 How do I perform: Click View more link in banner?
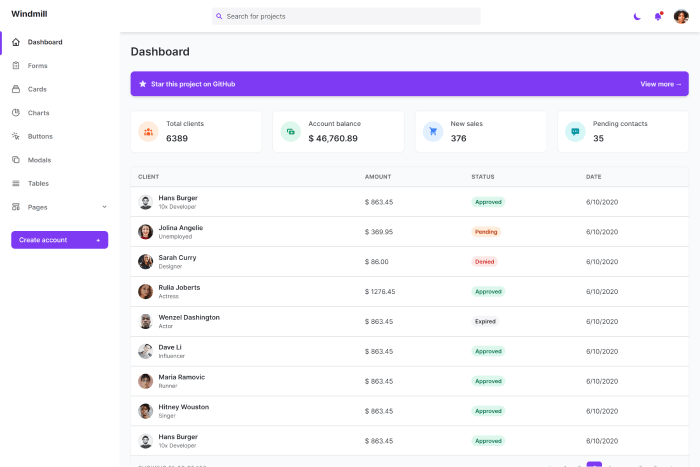(x=661, y=84)
